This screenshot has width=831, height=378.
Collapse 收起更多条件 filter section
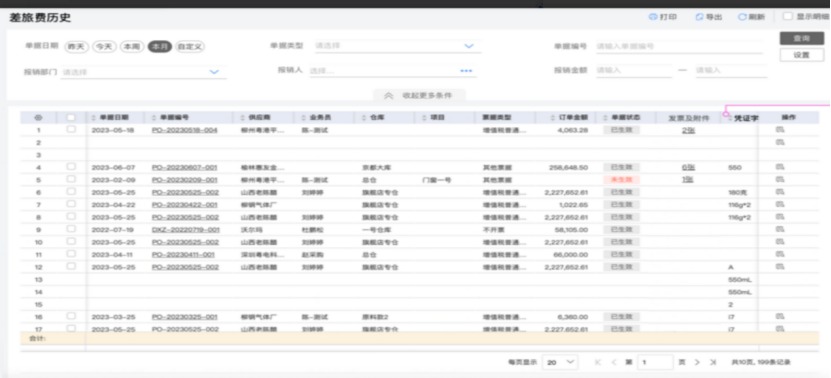point(420,95)
